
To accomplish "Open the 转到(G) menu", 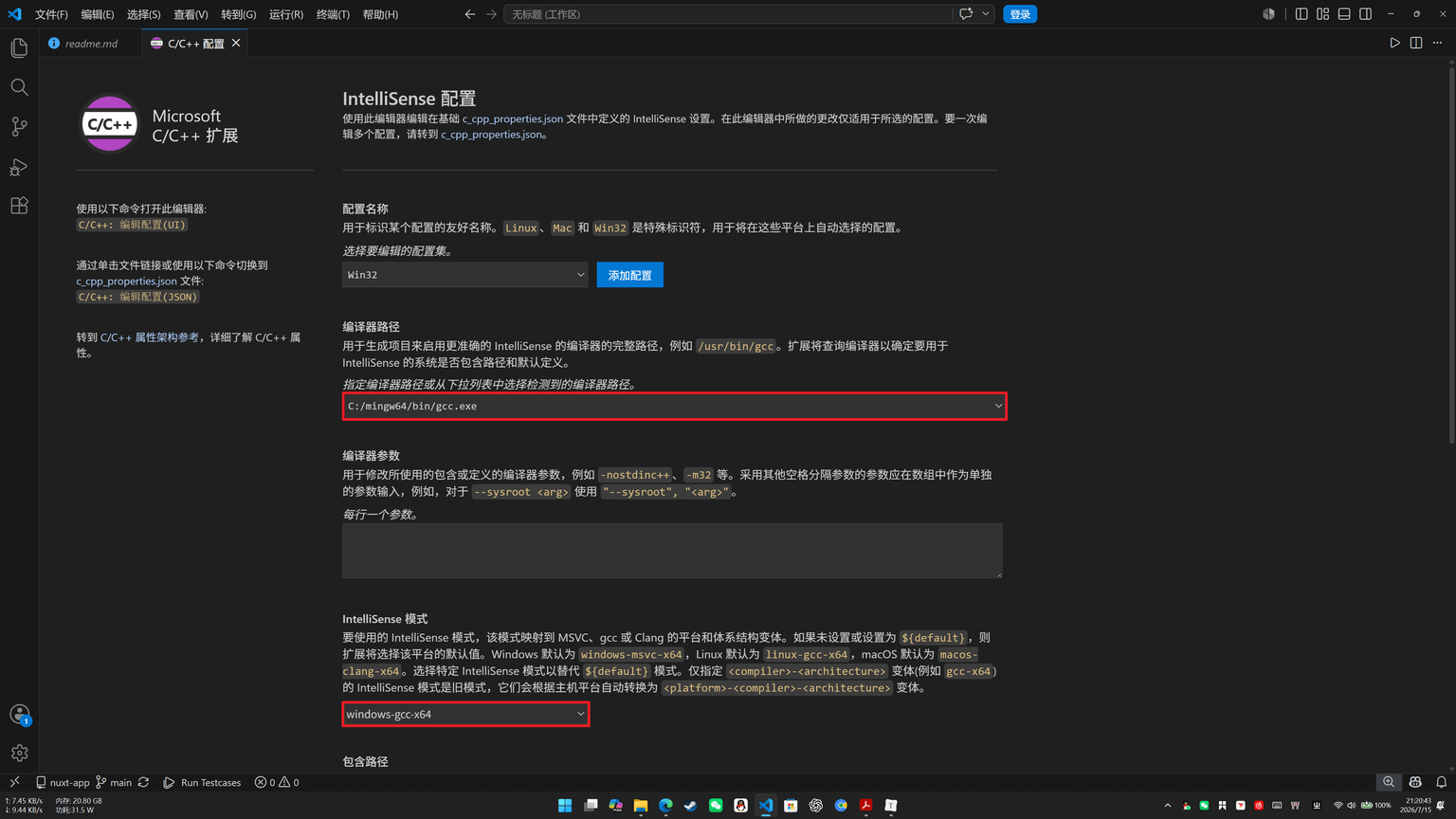I will click(x=238, y=14).
